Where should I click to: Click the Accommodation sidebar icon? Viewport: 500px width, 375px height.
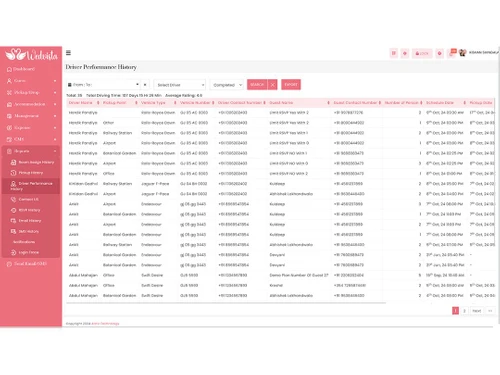point(9,104)
